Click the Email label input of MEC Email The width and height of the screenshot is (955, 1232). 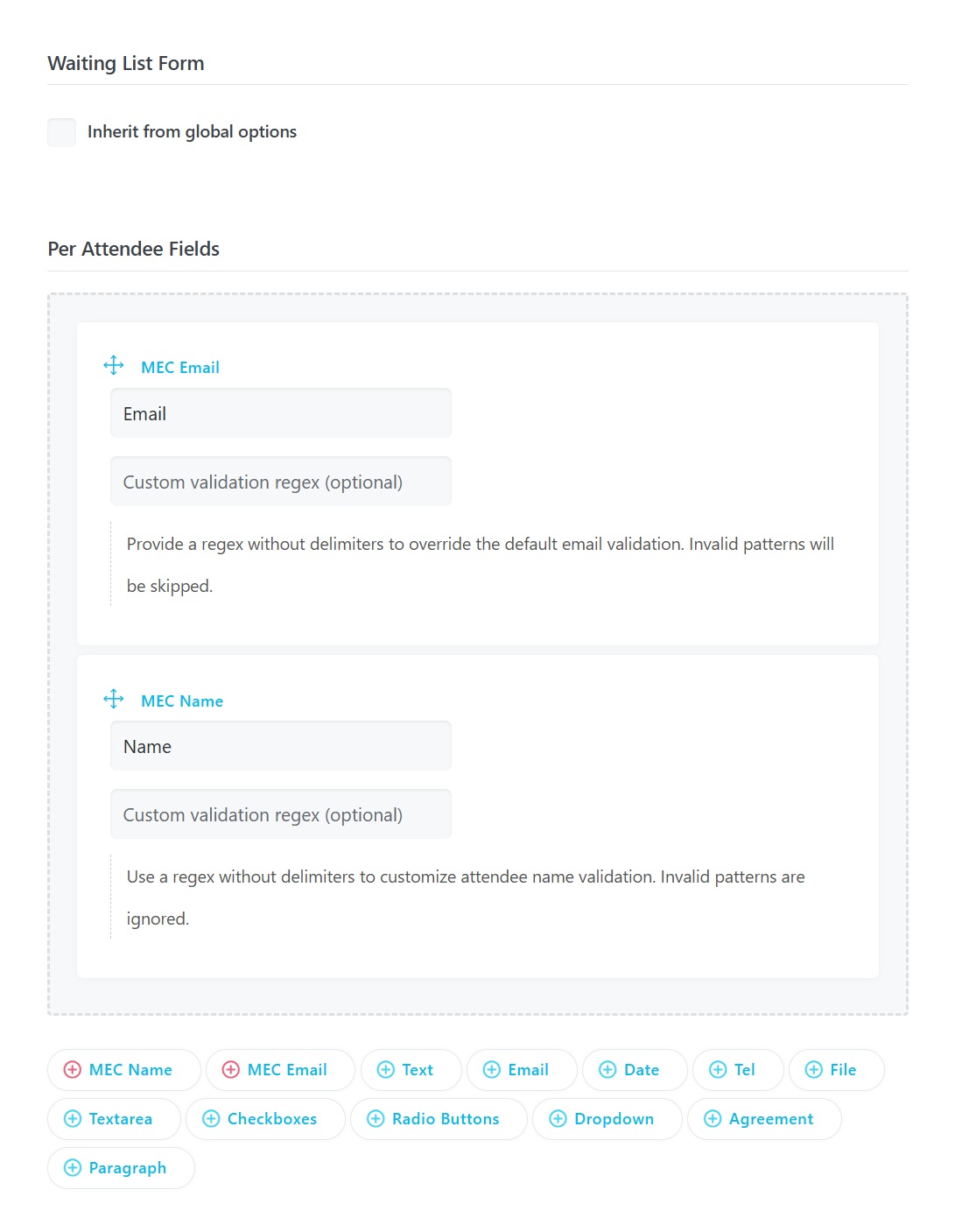[280, 412]
